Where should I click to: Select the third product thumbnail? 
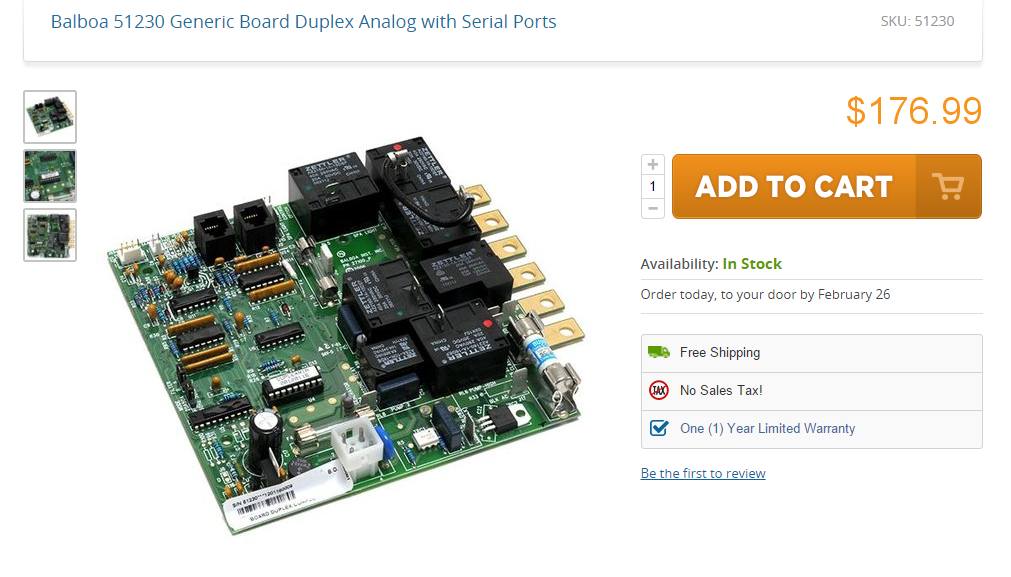pyautogui.click(x=50, y=235)
